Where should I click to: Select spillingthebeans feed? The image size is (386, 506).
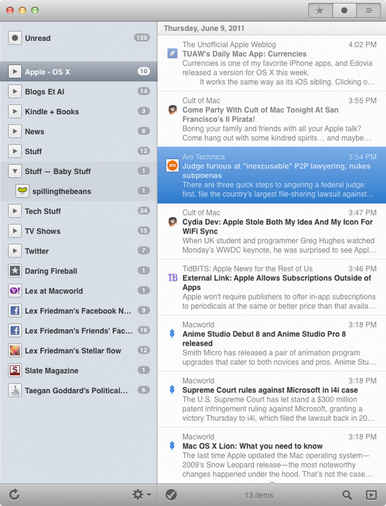coord(79,191)
